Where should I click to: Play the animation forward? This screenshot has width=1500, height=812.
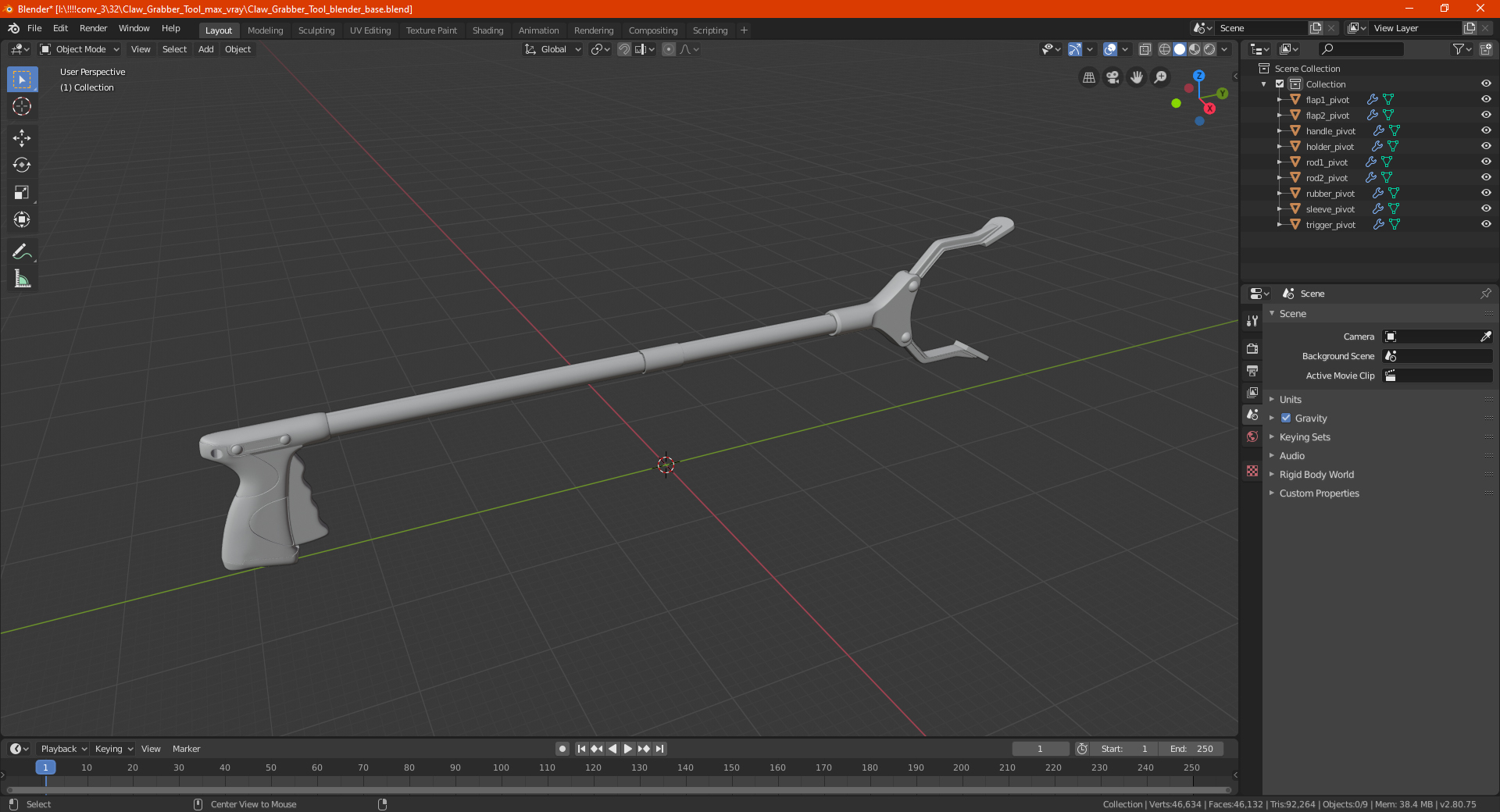click(x=628, y=749)
